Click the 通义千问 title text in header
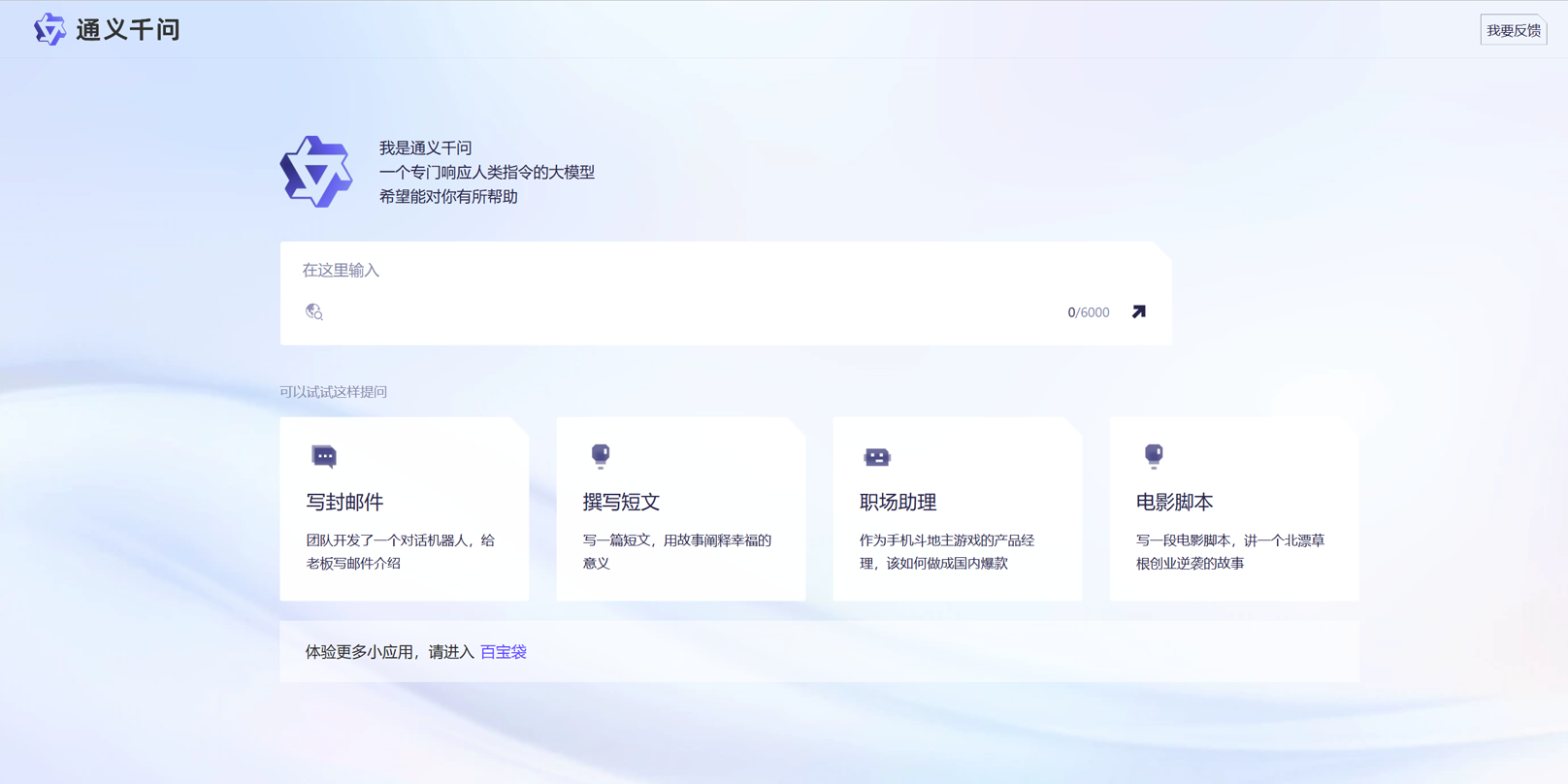The width and height of the screenshot is (1568, 784). (x=128, y=30)
